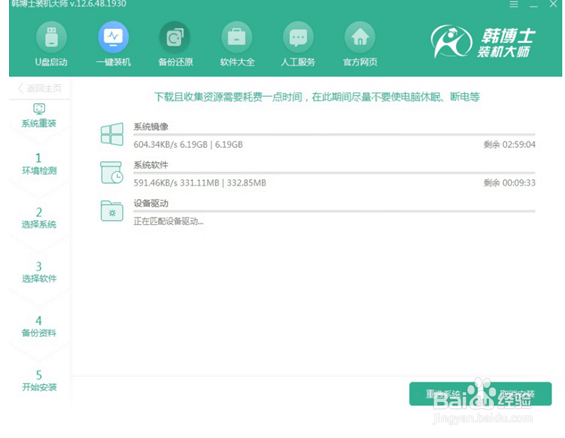Open the 人工服务 chat bubble icon
Image resolution: width=565 pixels, height=438 pixels.
[x=298, y=37]
